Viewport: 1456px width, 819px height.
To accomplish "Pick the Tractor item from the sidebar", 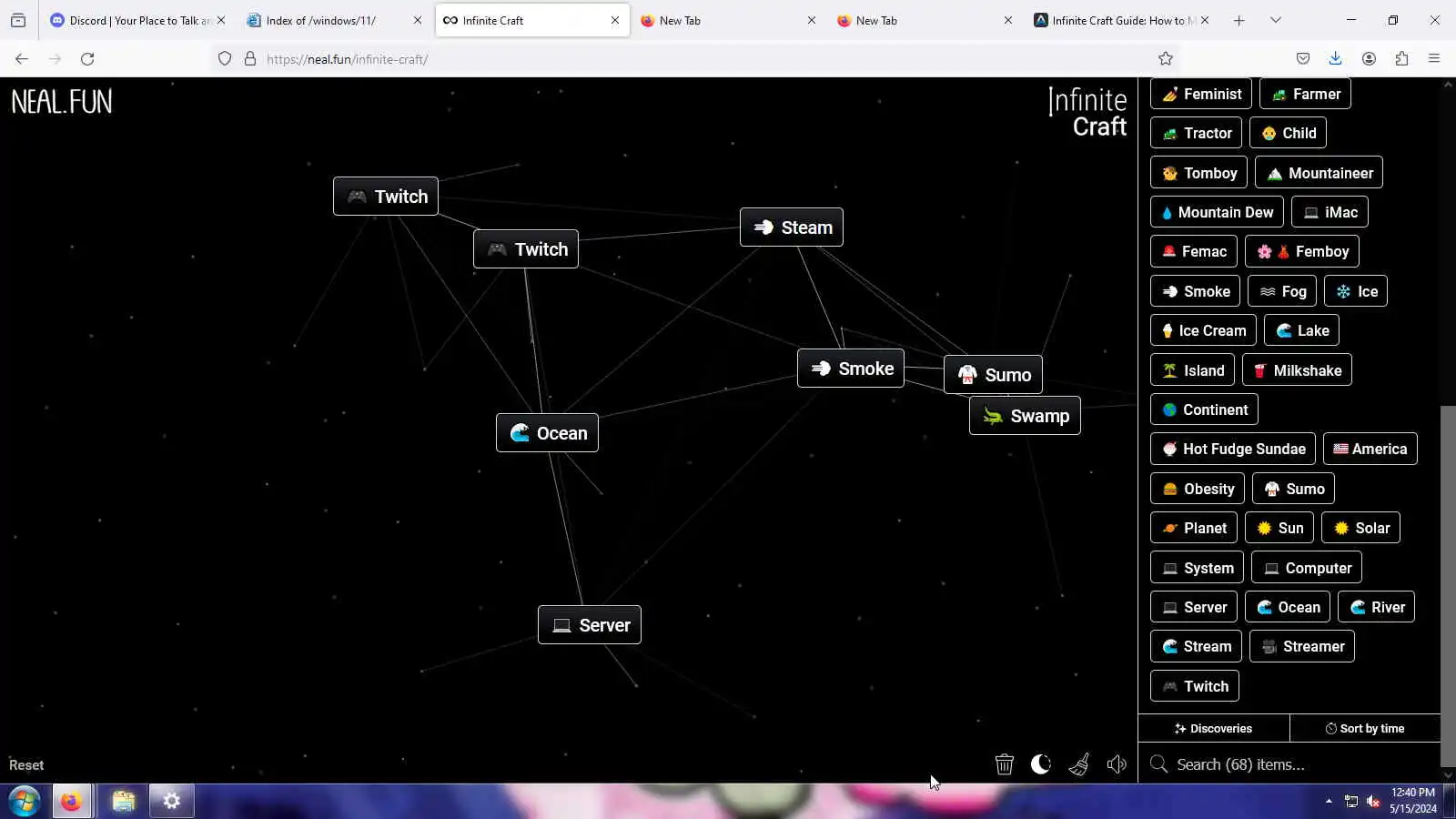I will coord(1197,133).
